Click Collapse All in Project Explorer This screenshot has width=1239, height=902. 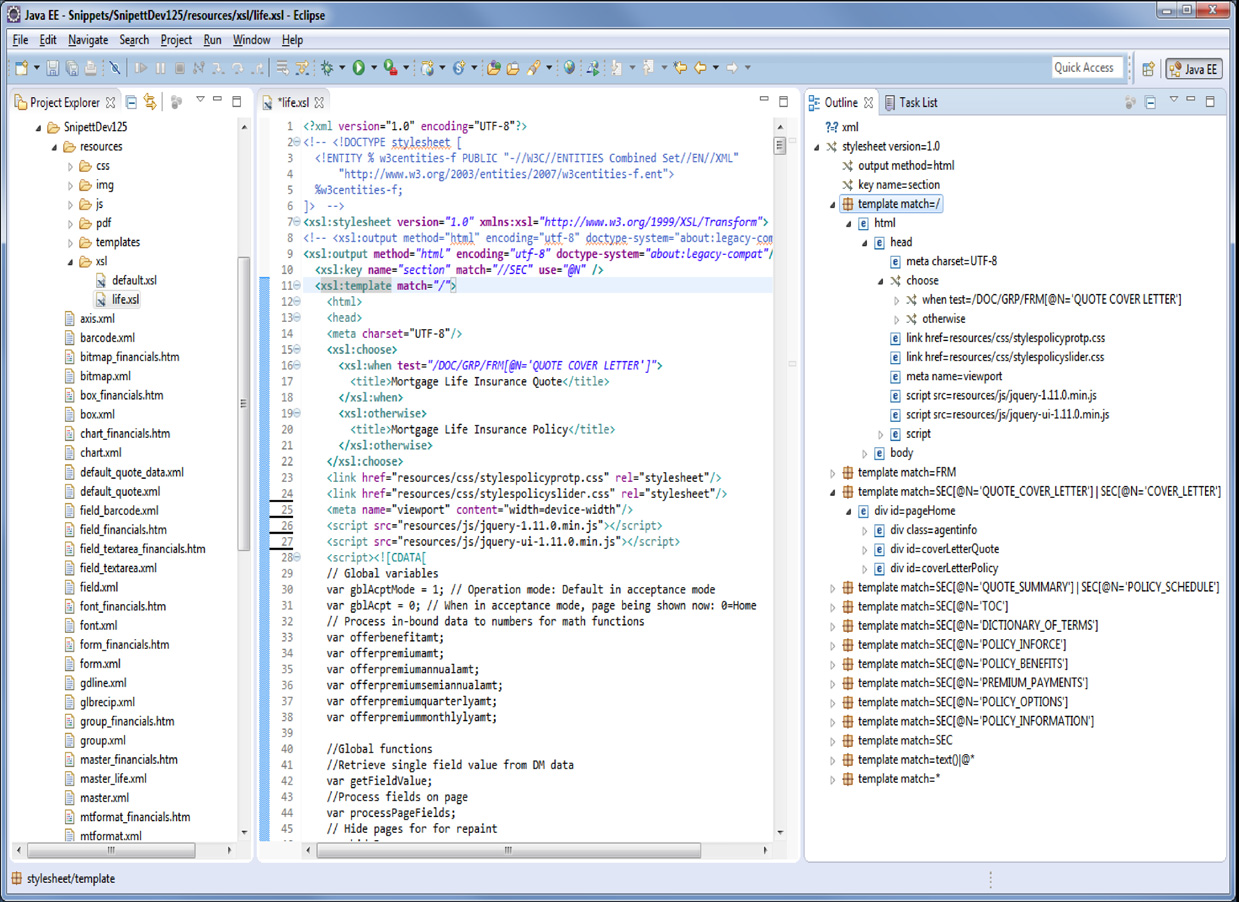coord(129,102)
